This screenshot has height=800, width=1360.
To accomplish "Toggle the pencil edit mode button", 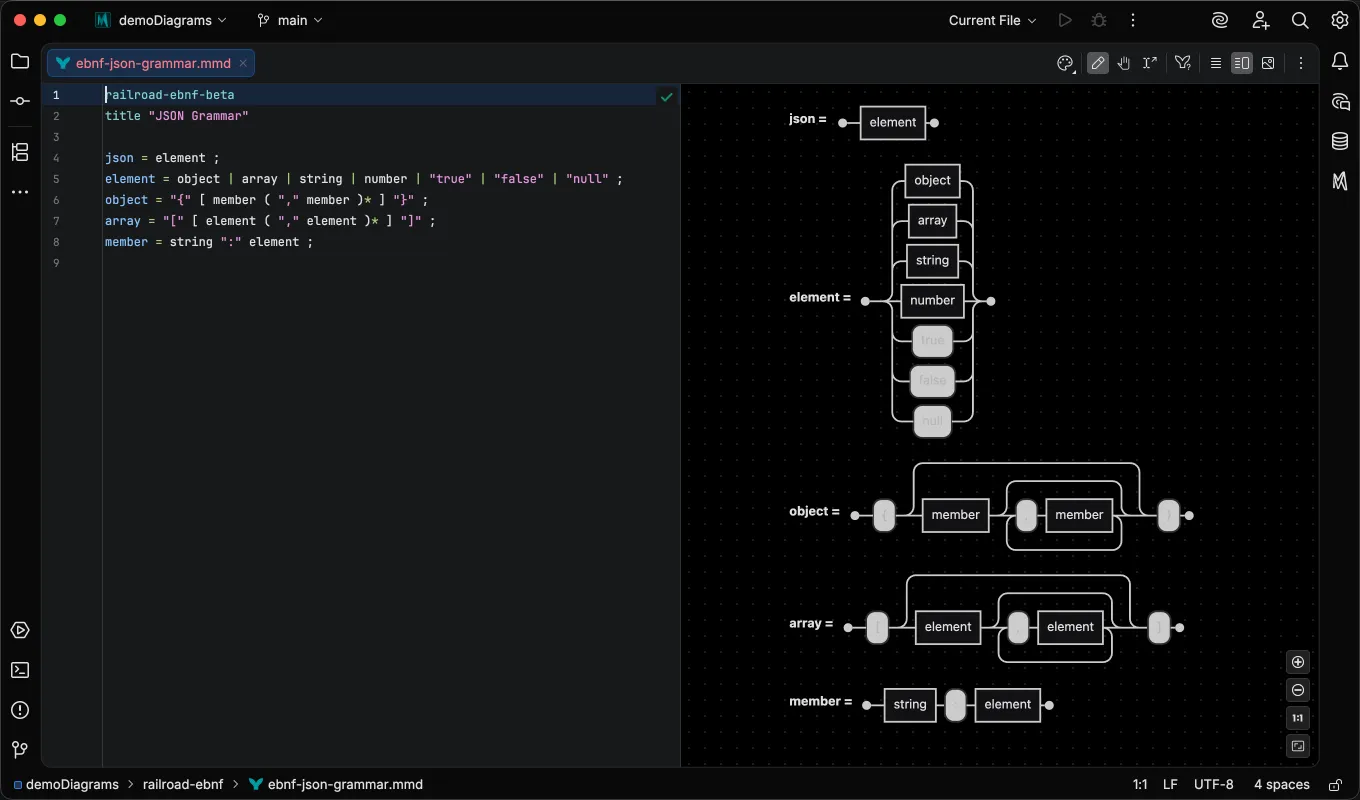I will 1098,63.
